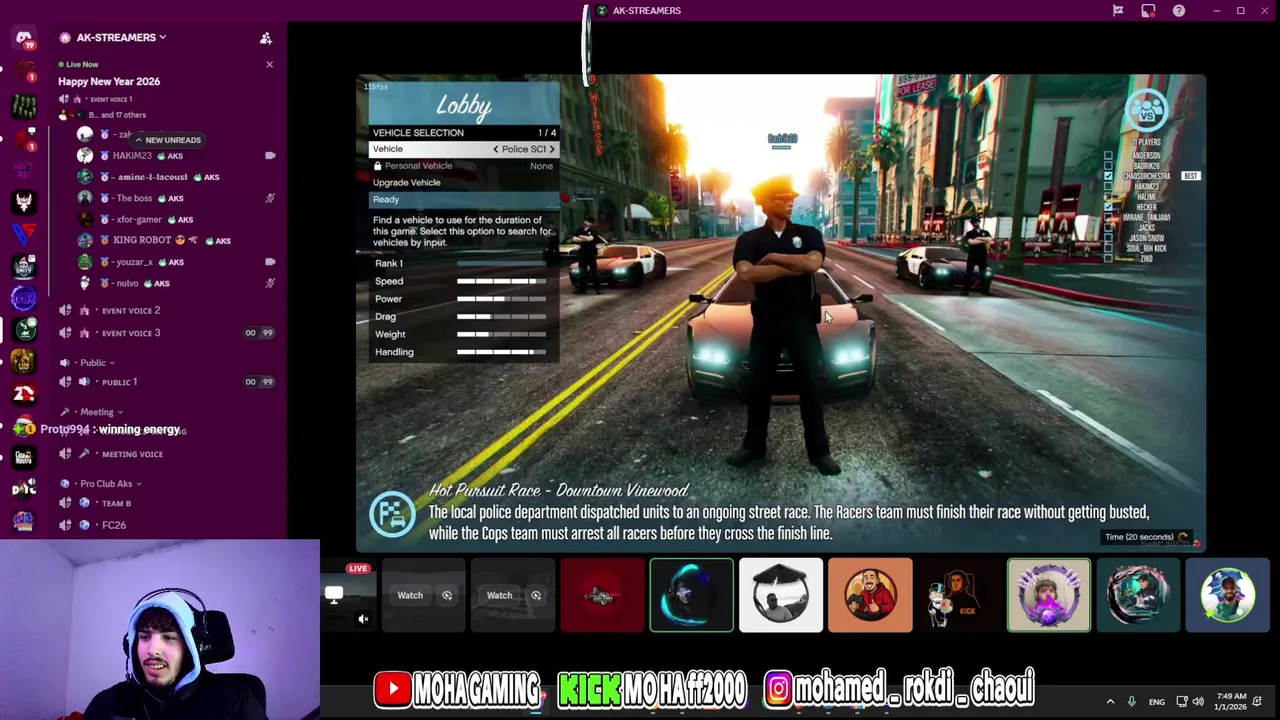Viewport: 1280px width, 720px height.
Task: Click the Speed stat bar
Action: (501, 282)
